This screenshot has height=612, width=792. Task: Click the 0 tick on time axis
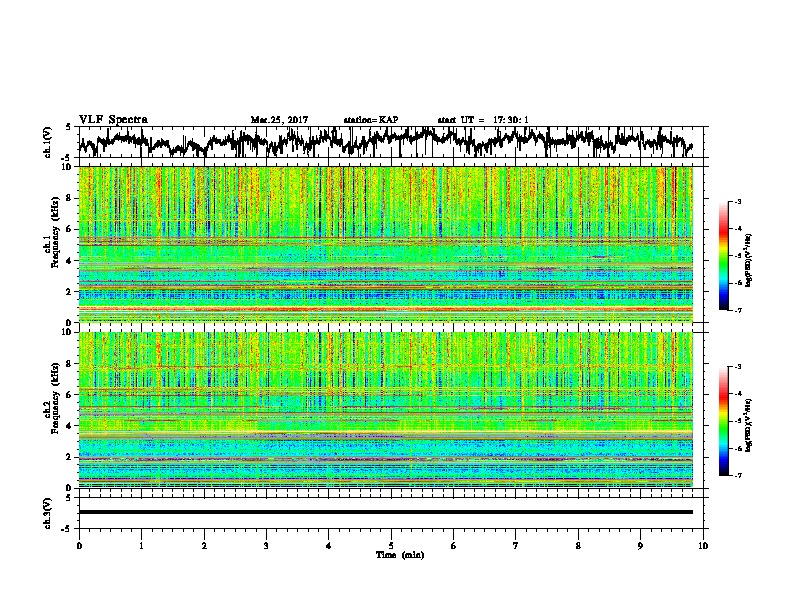(79, 546)
